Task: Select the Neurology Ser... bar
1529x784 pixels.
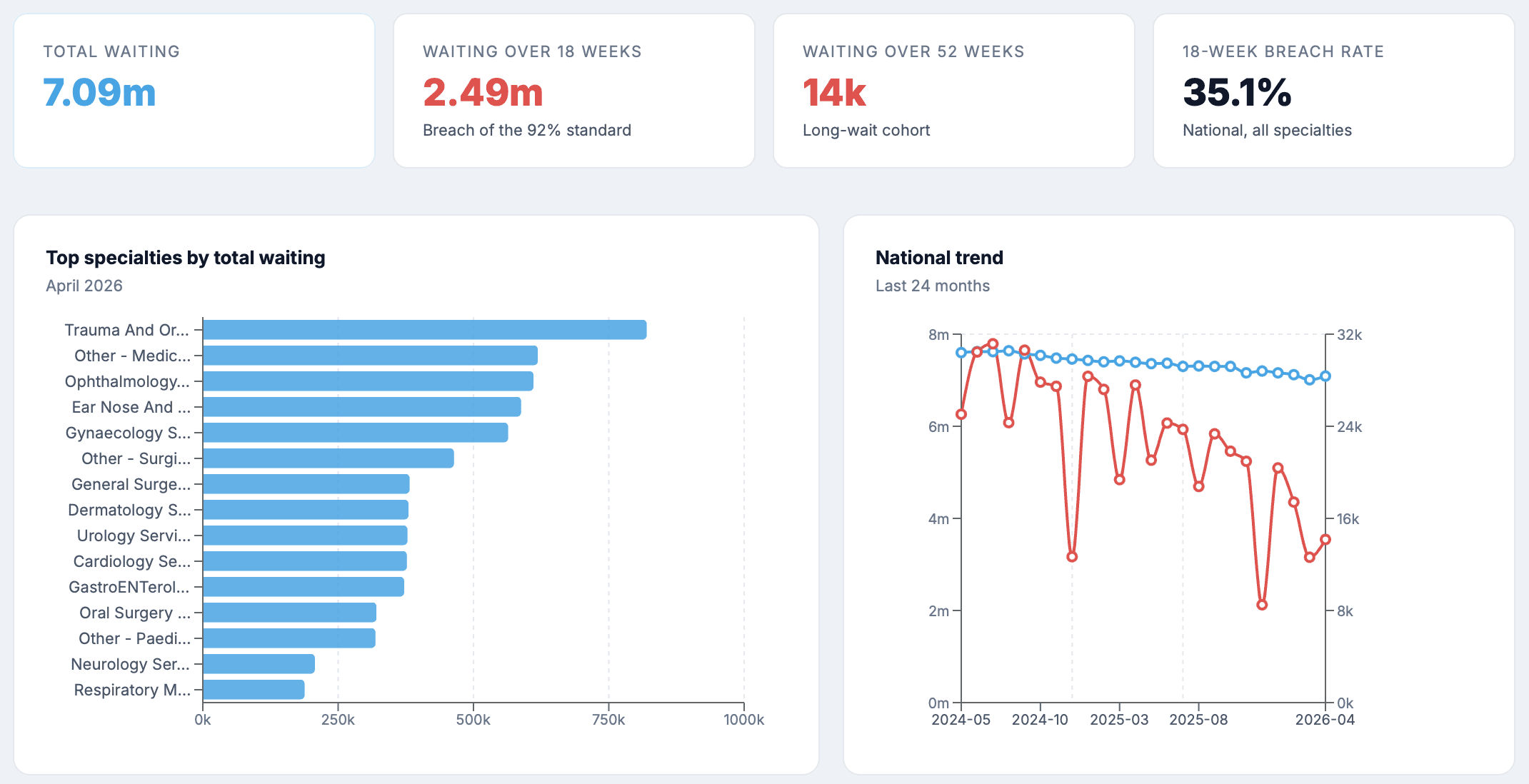Action: [x=259, y=664]
